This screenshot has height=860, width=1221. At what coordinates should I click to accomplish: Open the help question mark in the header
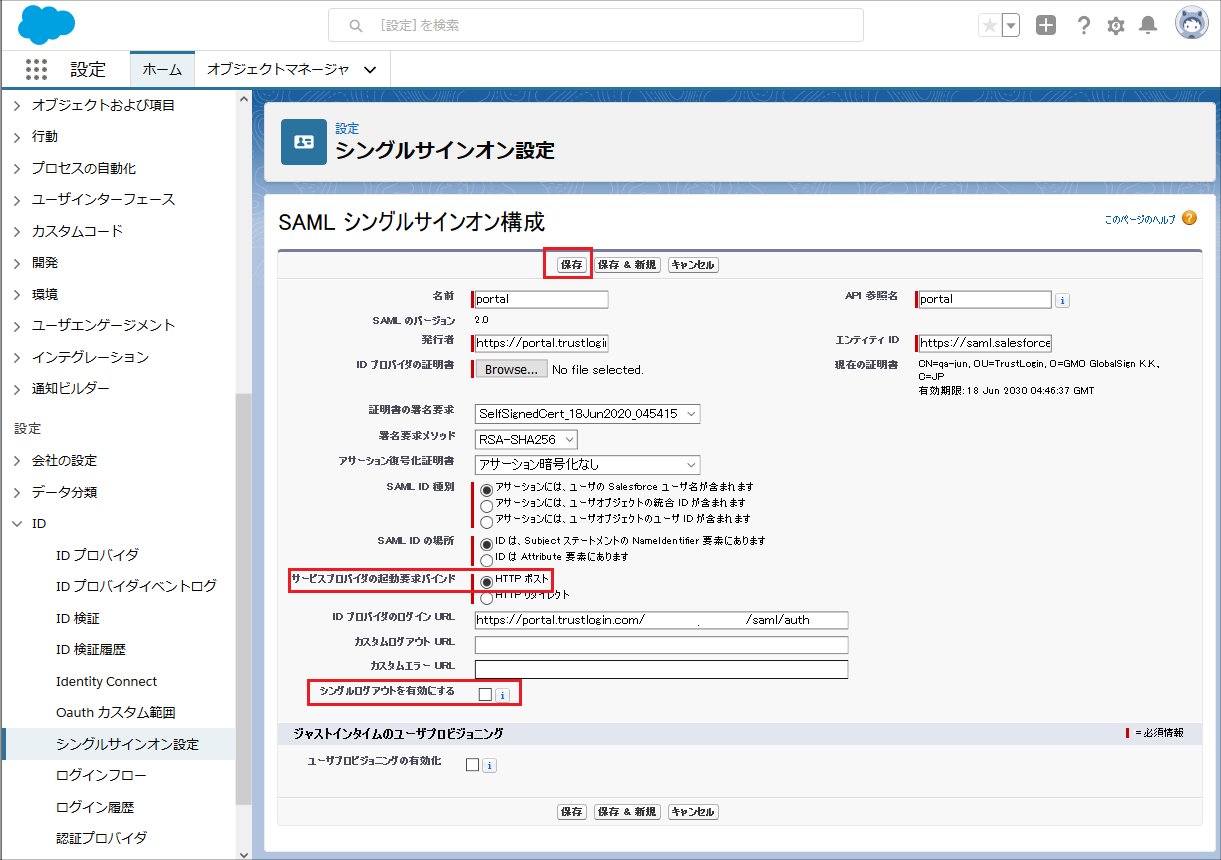pyautogui.click(x=1083, y=26)
